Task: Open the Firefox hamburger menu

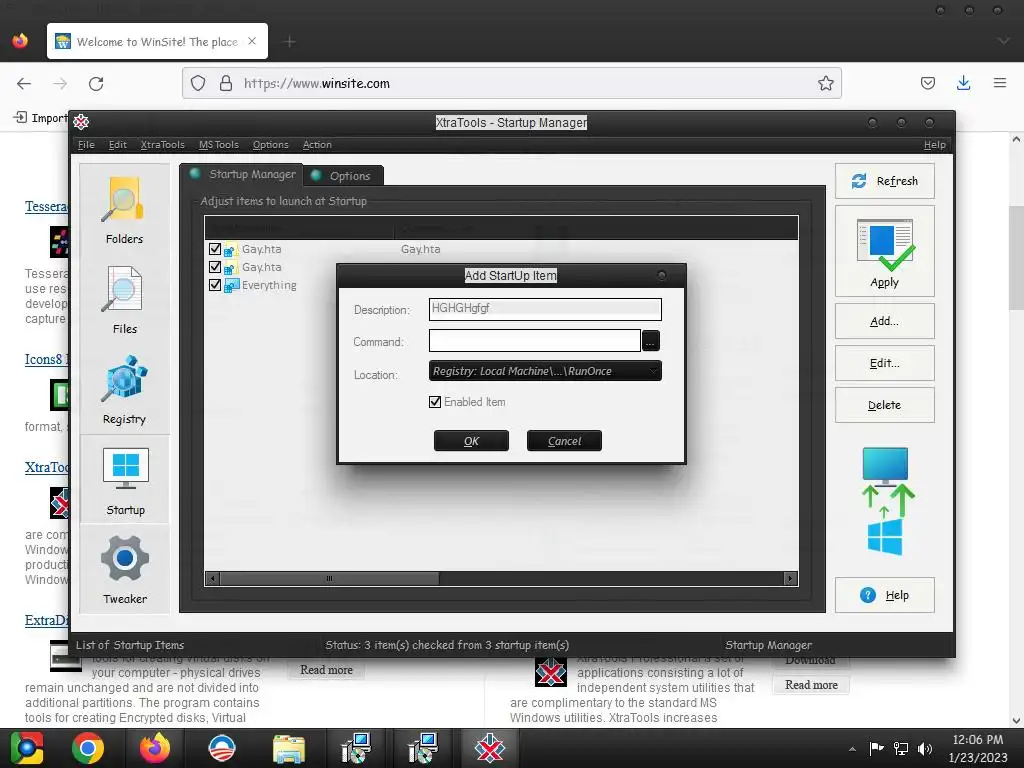Action: [x=1000, y=83]
